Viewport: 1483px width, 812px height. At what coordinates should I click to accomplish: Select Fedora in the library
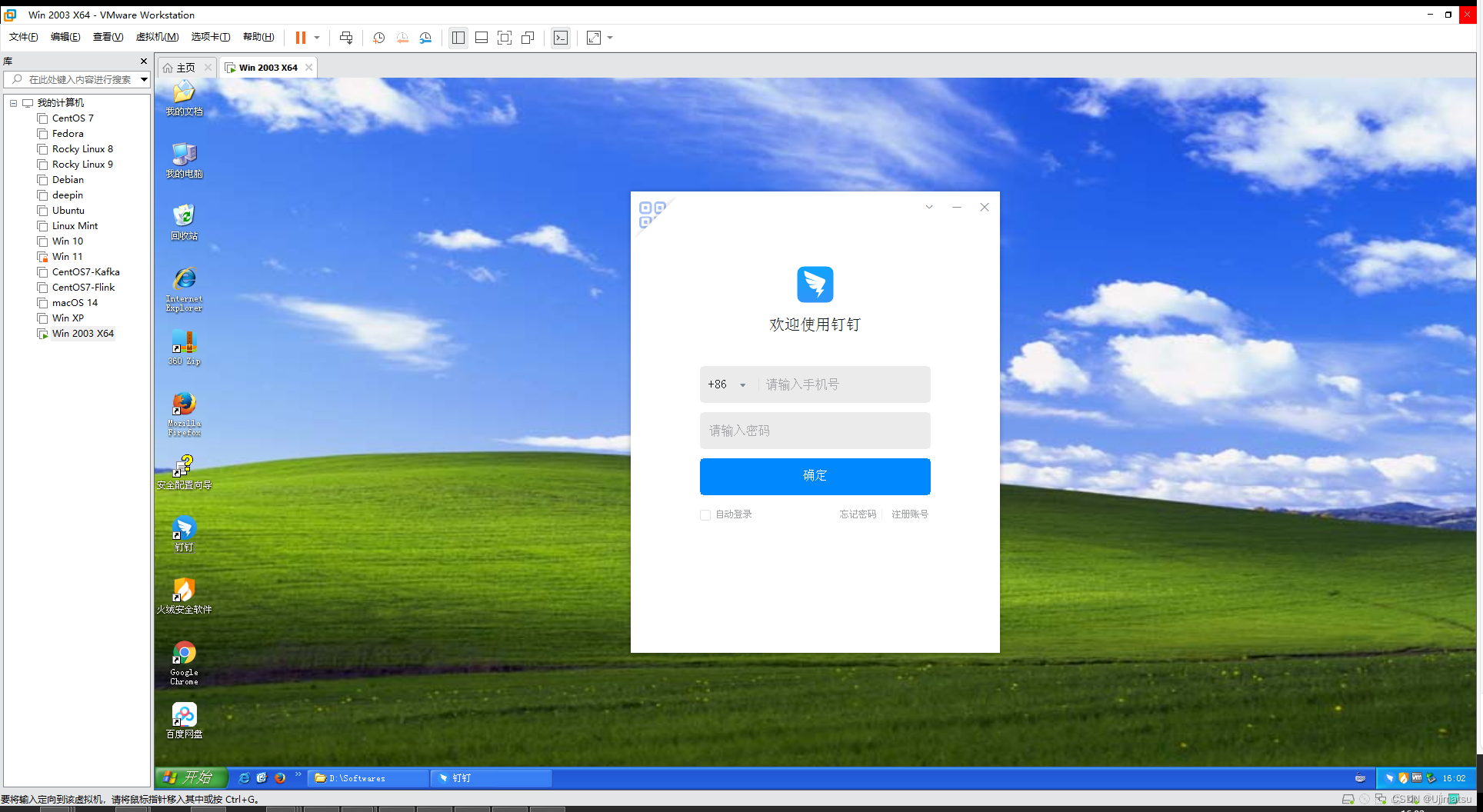click(68, 134)
